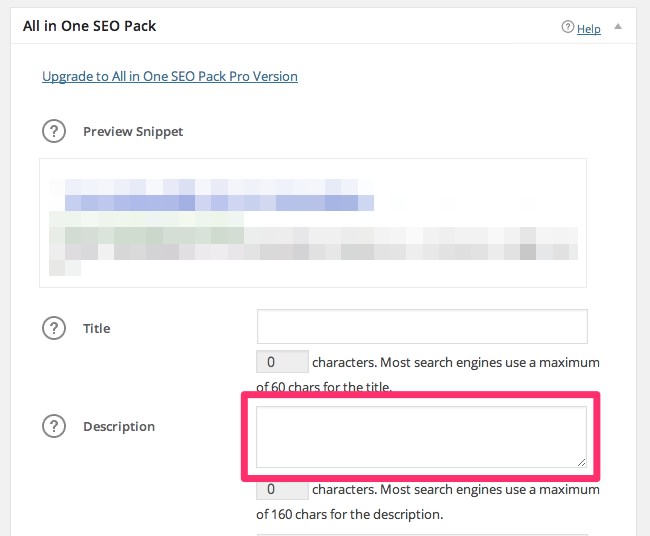Click the Help question mark icon in header

(x=568, y=27)
